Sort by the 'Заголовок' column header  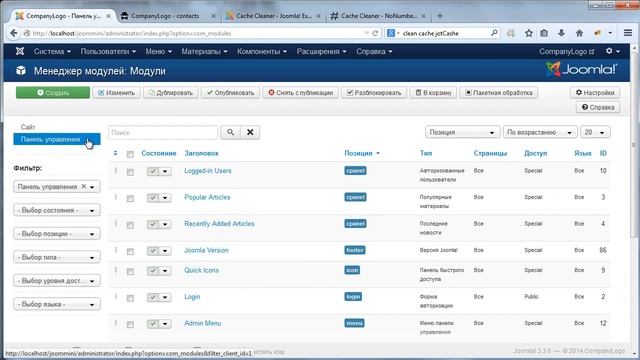click(201, 153)
